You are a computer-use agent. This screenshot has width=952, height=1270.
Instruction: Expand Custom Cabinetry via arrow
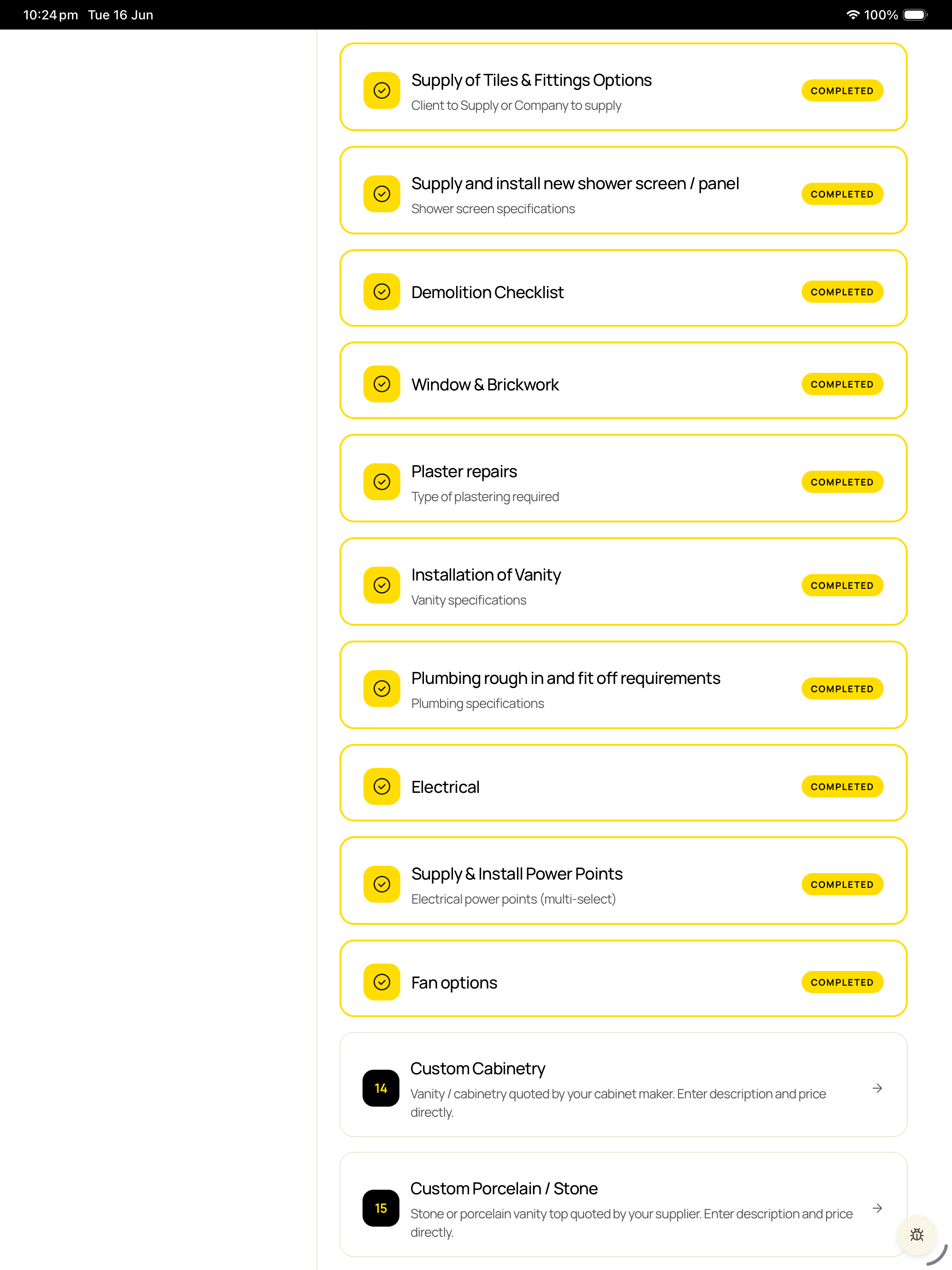pyautogui.click(x=877, y=1088)
